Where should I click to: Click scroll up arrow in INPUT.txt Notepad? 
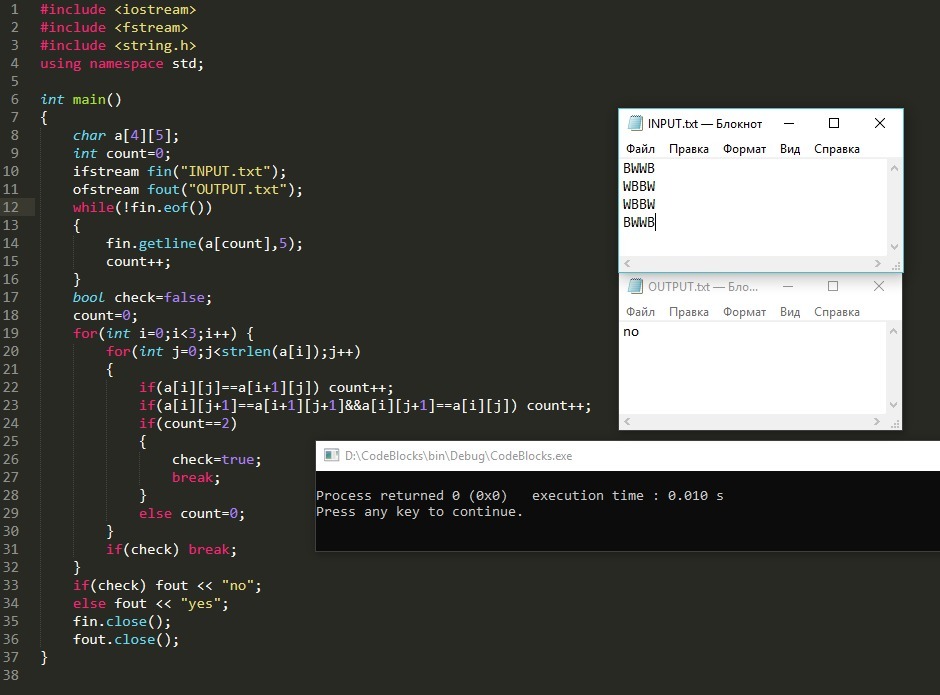coord(894,169)
